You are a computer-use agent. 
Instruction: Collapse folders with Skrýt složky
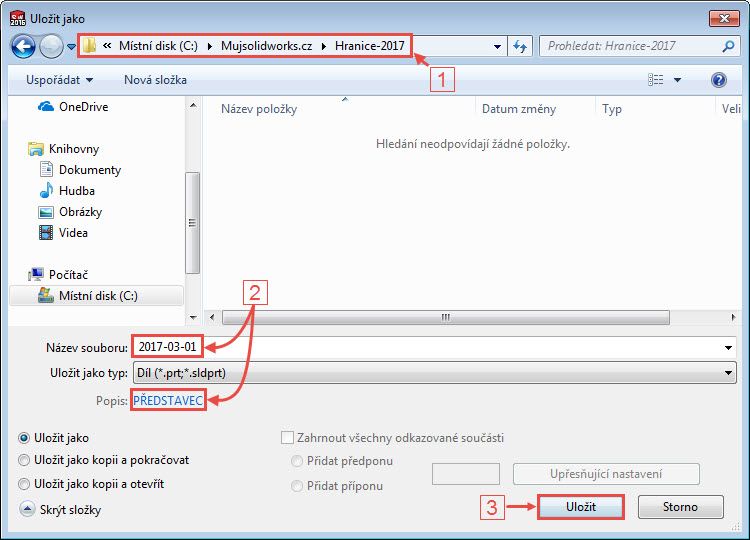point(60,510)
